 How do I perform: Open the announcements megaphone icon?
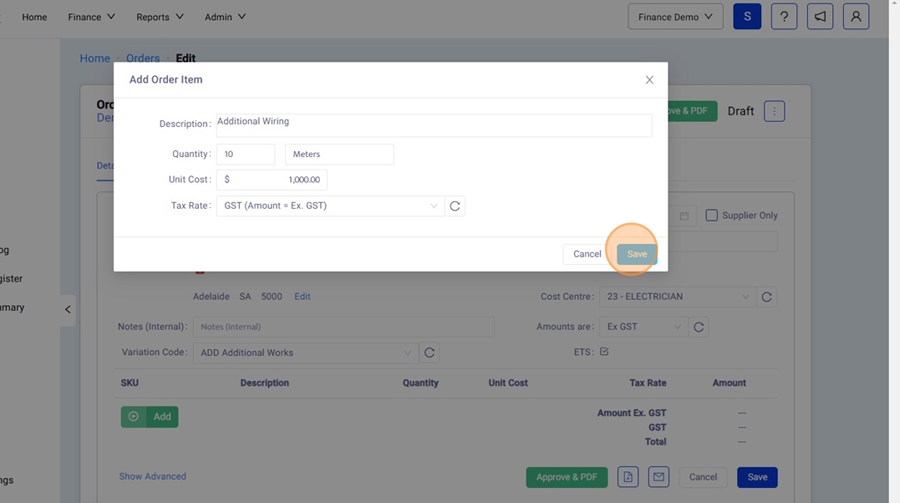coord(820,17)
